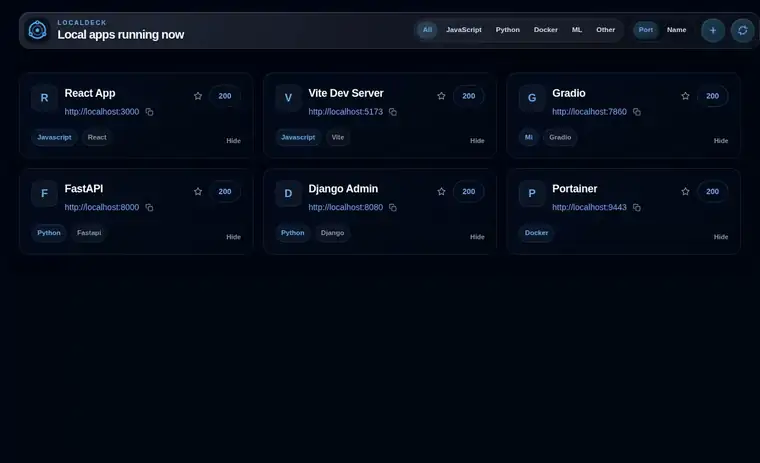Viewport: 760px width, 463px height.
Task: Filter apps by Docker
Action: click(546, 30)
